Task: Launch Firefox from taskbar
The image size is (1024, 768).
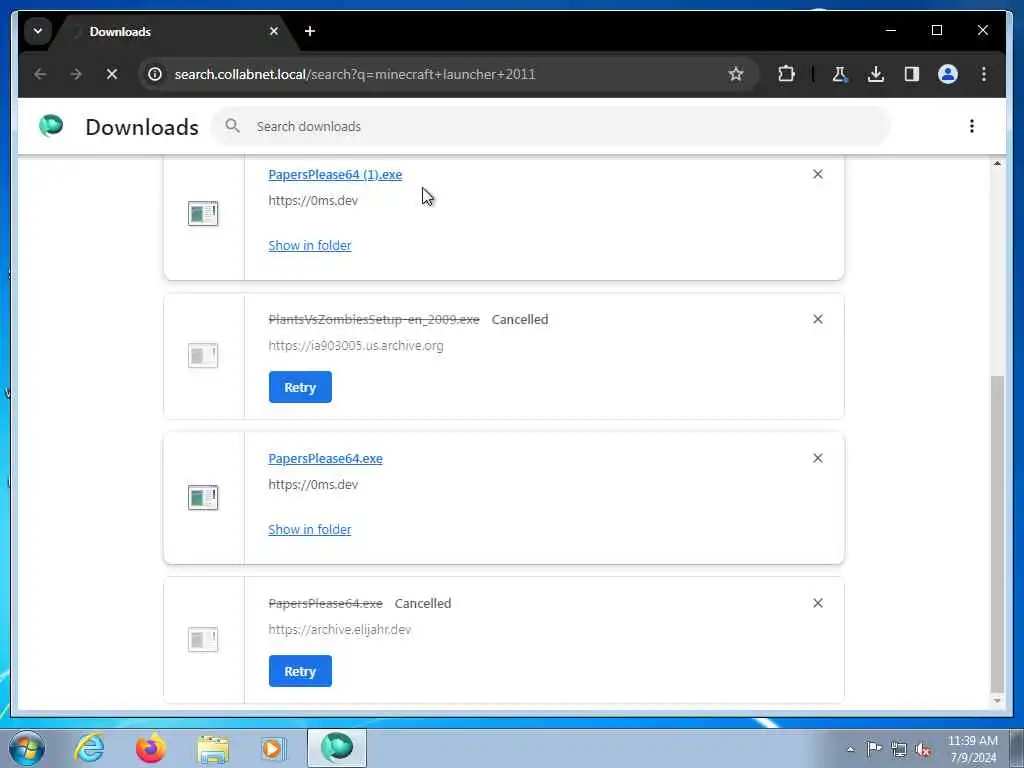Action: click(x=150, y=748)
